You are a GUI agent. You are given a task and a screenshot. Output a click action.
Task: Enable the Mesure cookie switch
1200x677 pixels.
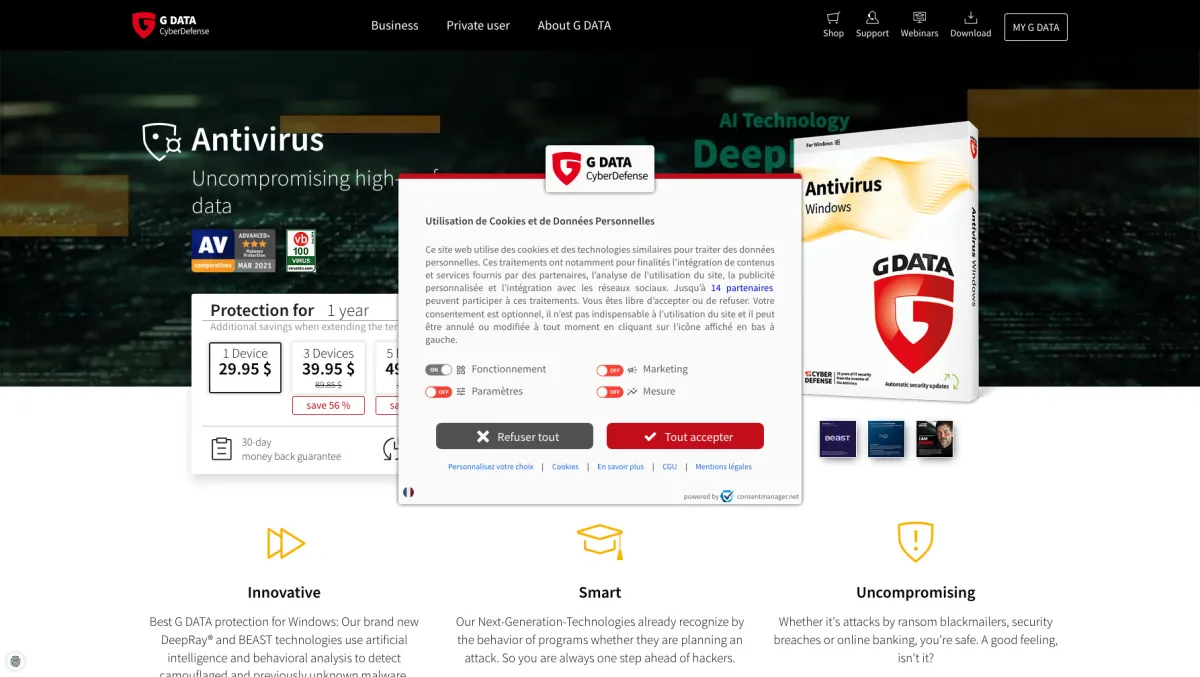[x=610, y=392]
